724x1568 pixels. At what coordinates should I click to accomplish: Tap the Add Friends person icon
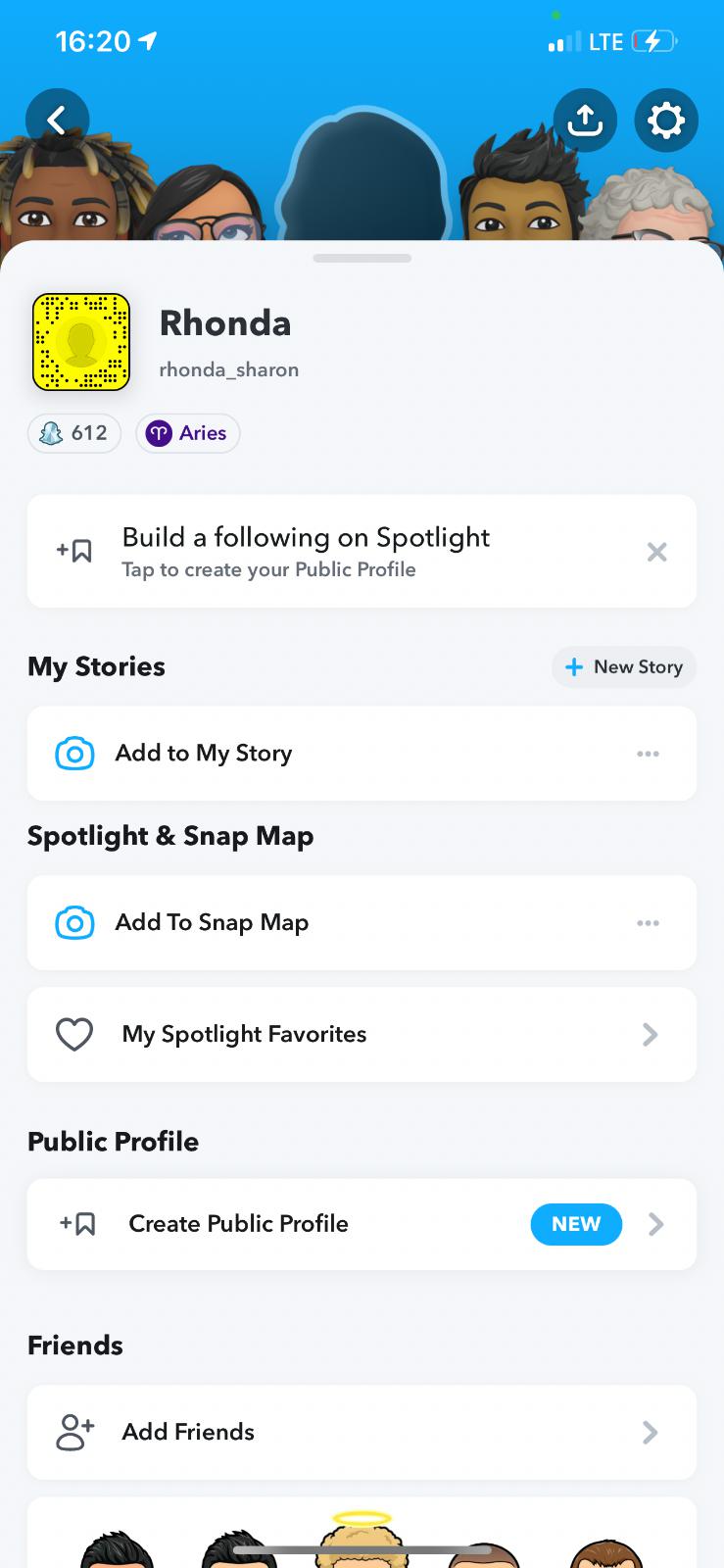(x=75, y=1432)
